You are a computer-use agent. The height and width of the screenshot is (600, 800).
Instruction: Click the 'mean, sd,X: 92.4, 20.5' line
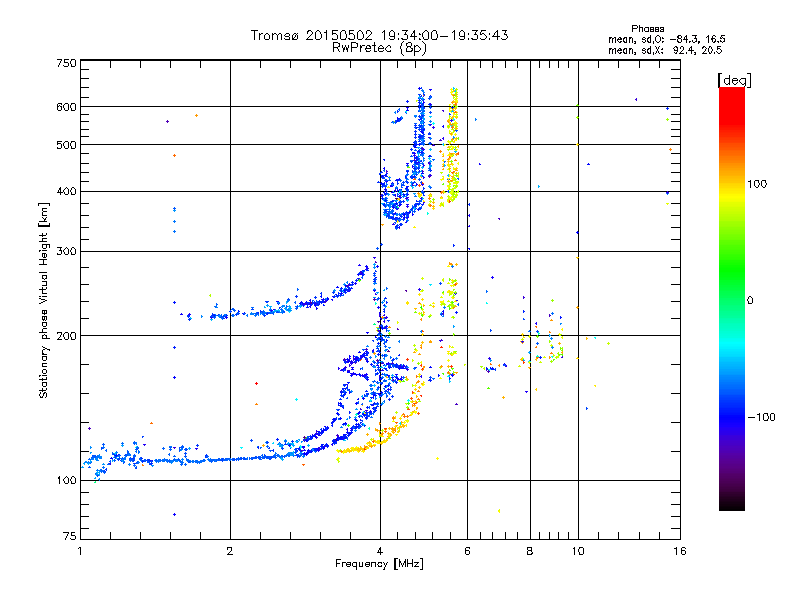coord(665,50)
